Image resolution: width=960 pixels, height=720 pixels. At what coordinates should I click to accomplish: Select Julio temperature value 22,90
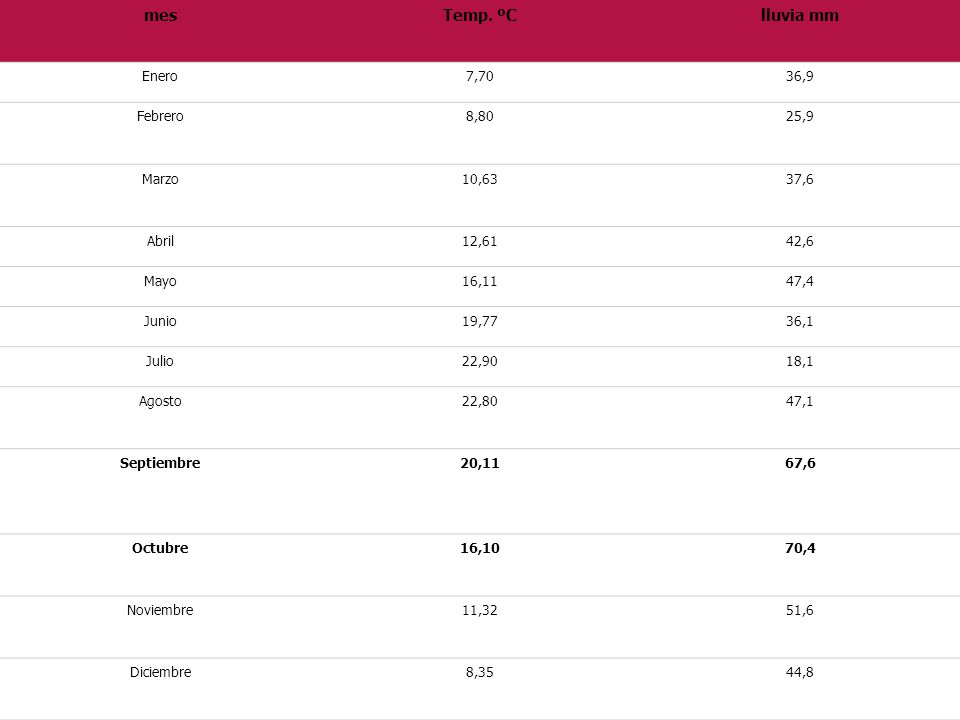[x=479, y=361]
